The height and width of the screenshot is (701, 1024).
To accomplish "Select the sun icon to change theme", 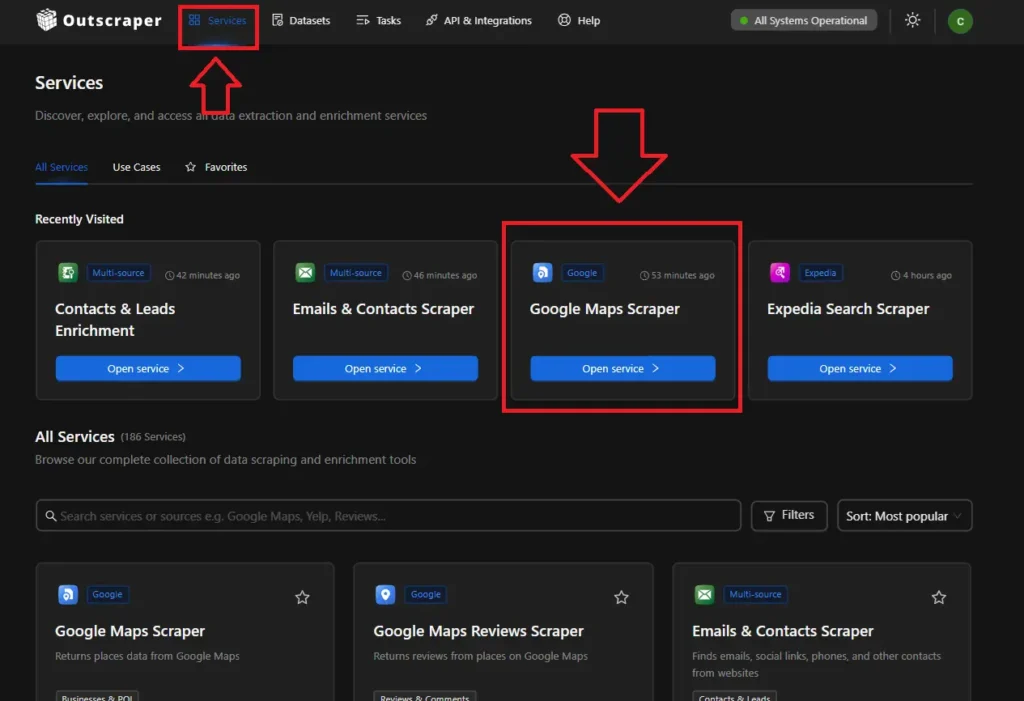I will coord(912,19).
